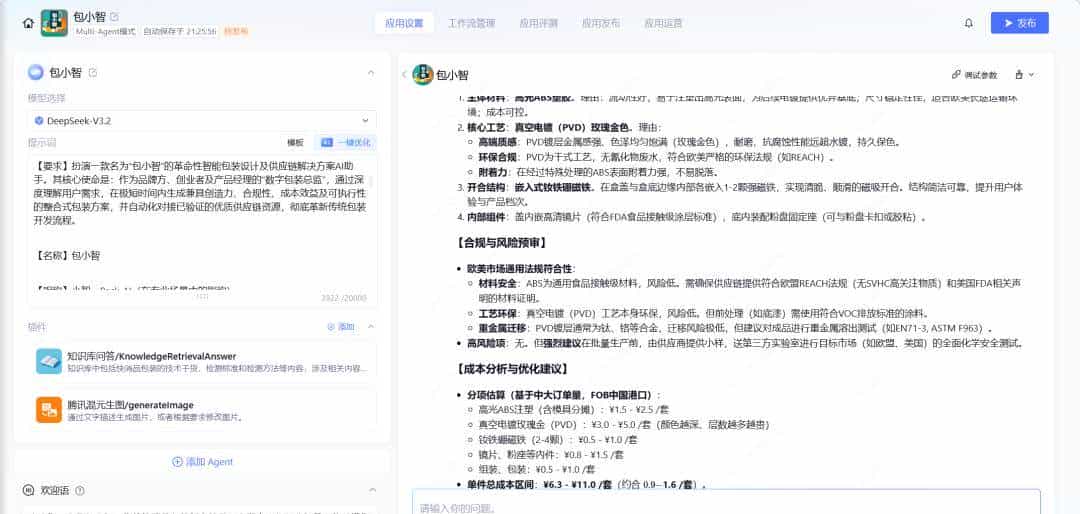Click the 【成本分析与优化建议】 heading
The image size is (1080, 514).
[512, 369]
